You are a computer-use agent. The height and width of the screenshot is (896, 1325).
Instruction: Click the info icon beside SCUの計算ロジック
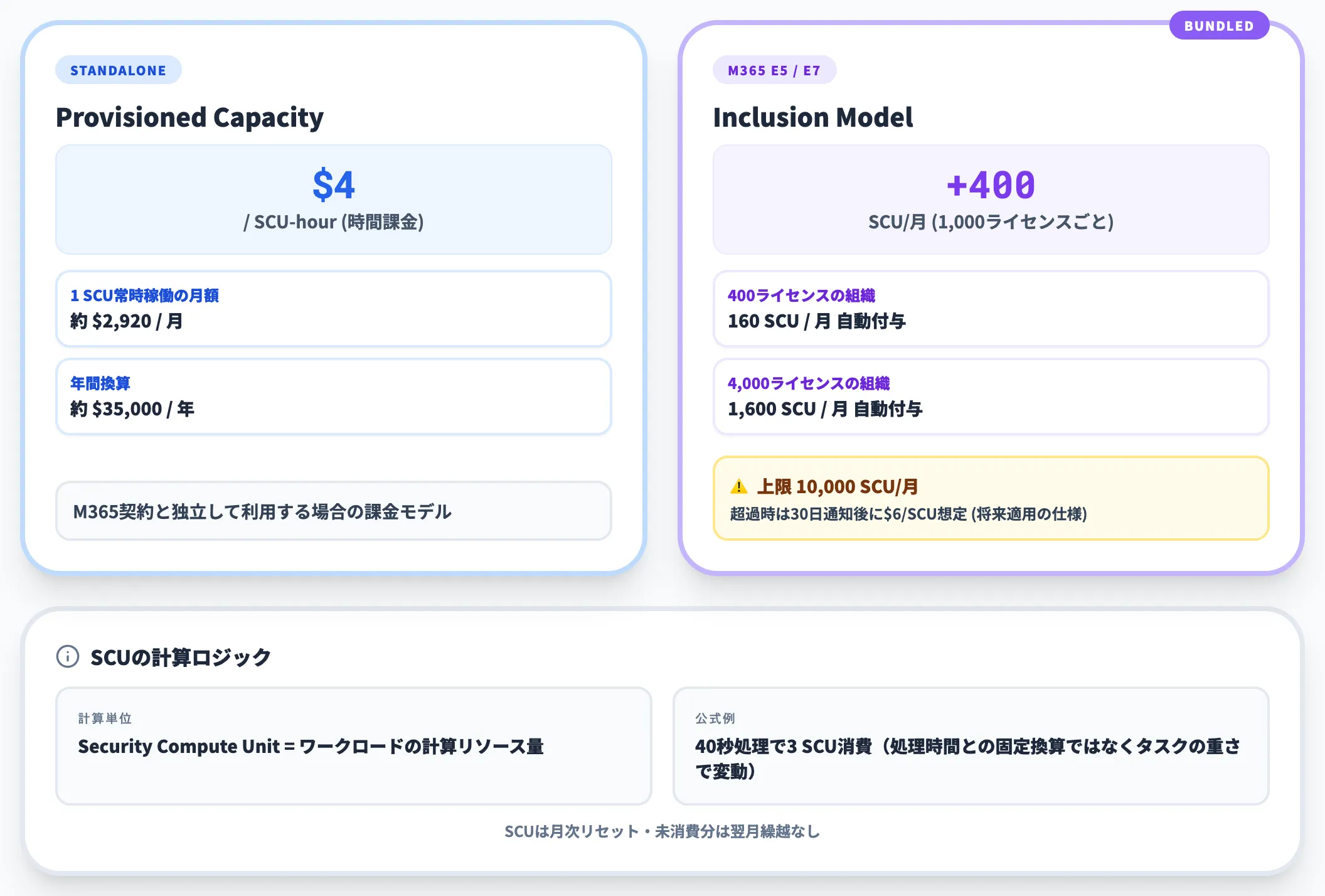pyautogui.click(x=68, y=656)
